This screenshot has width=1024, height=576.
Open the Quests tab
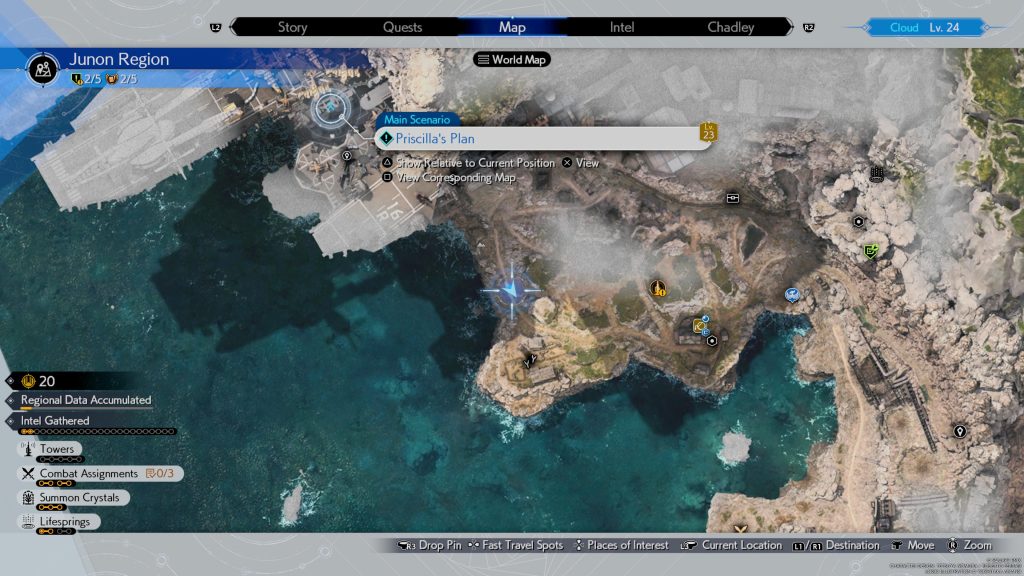(402, 27)
